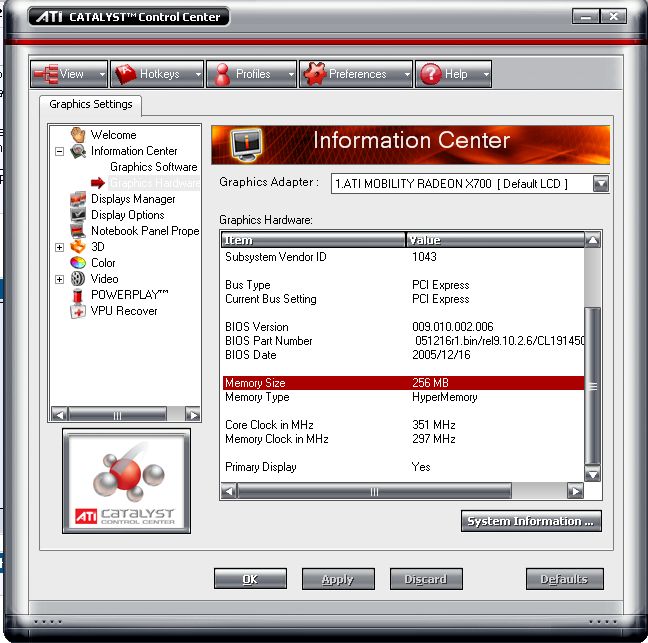Expand the 3D tree node

(60, 247)
